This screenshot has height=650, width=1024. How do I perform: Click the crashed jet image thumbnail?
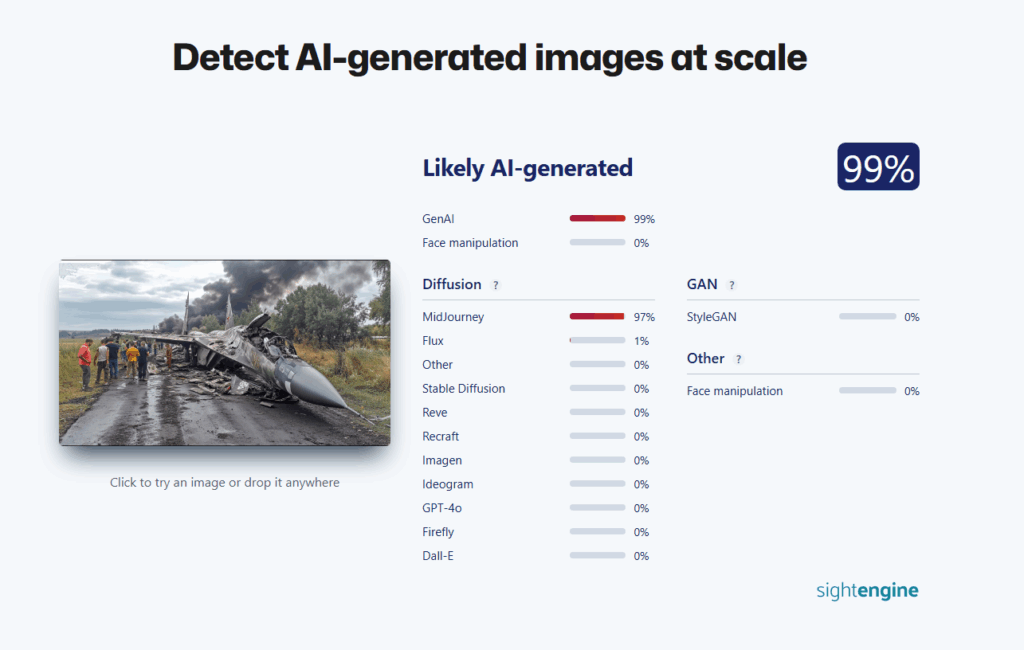224,352
